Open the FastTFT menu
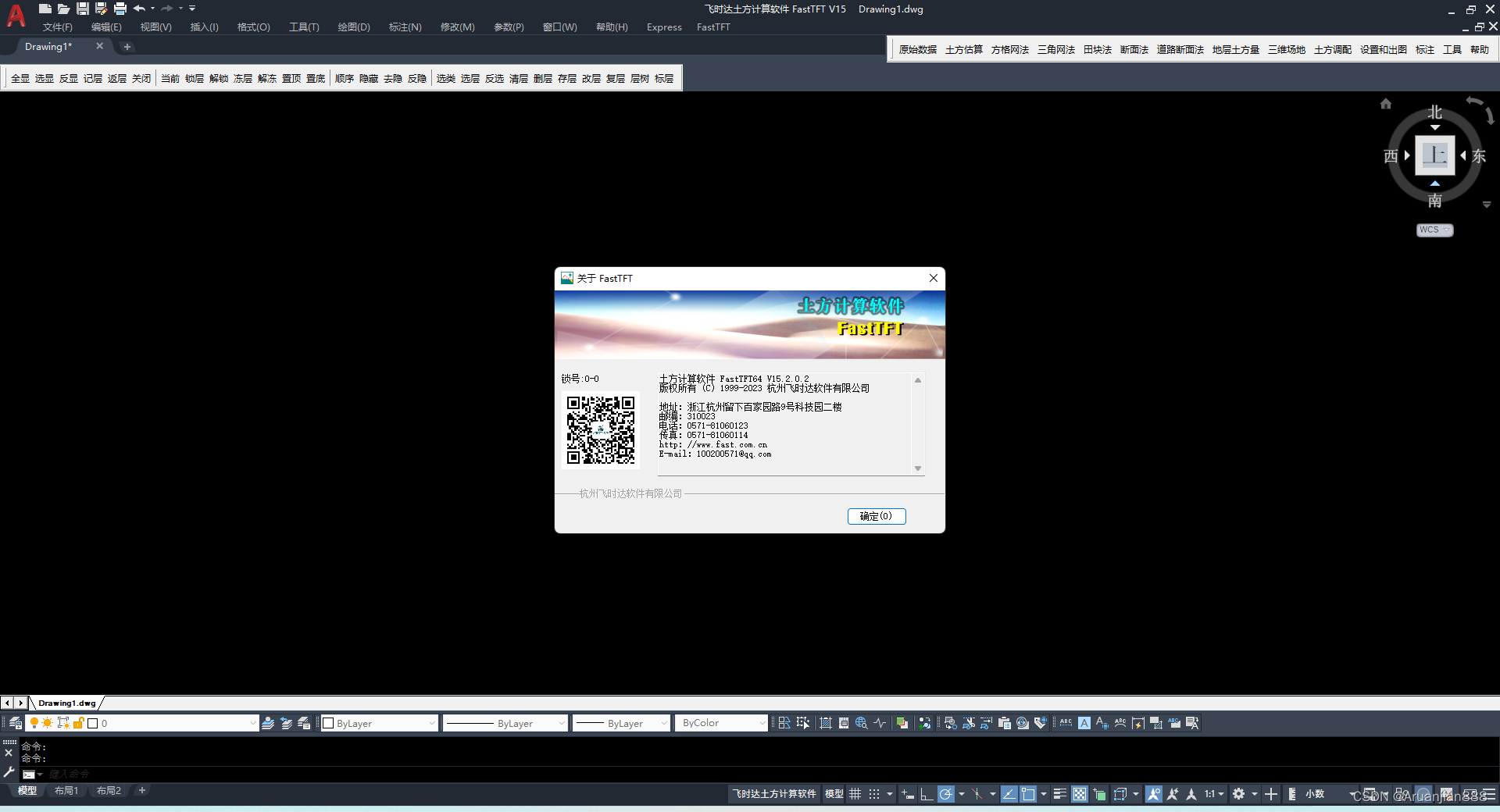Screen dimensions: 1500x812 coord(713,27)
